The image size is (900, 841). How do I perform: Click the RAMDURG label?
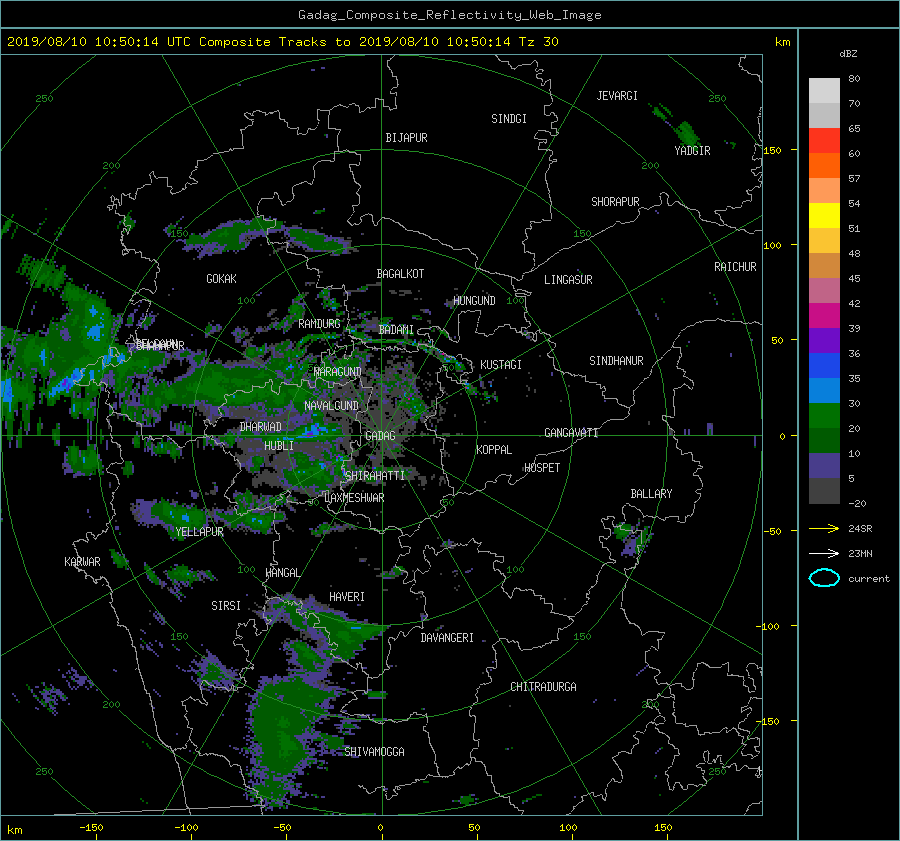(x=319, y=324)
